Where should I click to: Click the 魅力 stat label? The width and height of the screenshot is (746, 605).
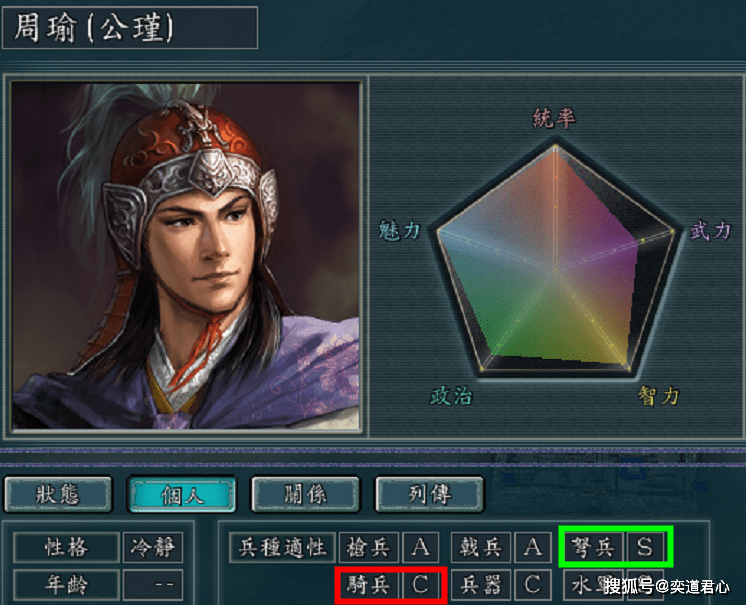click(399, 231)
